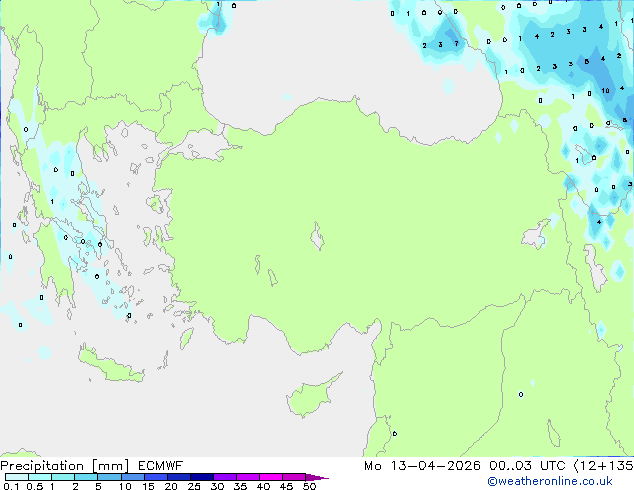Click the 'ECMWF' model label
Screen dimensions: 634x490
click(161, 466)
